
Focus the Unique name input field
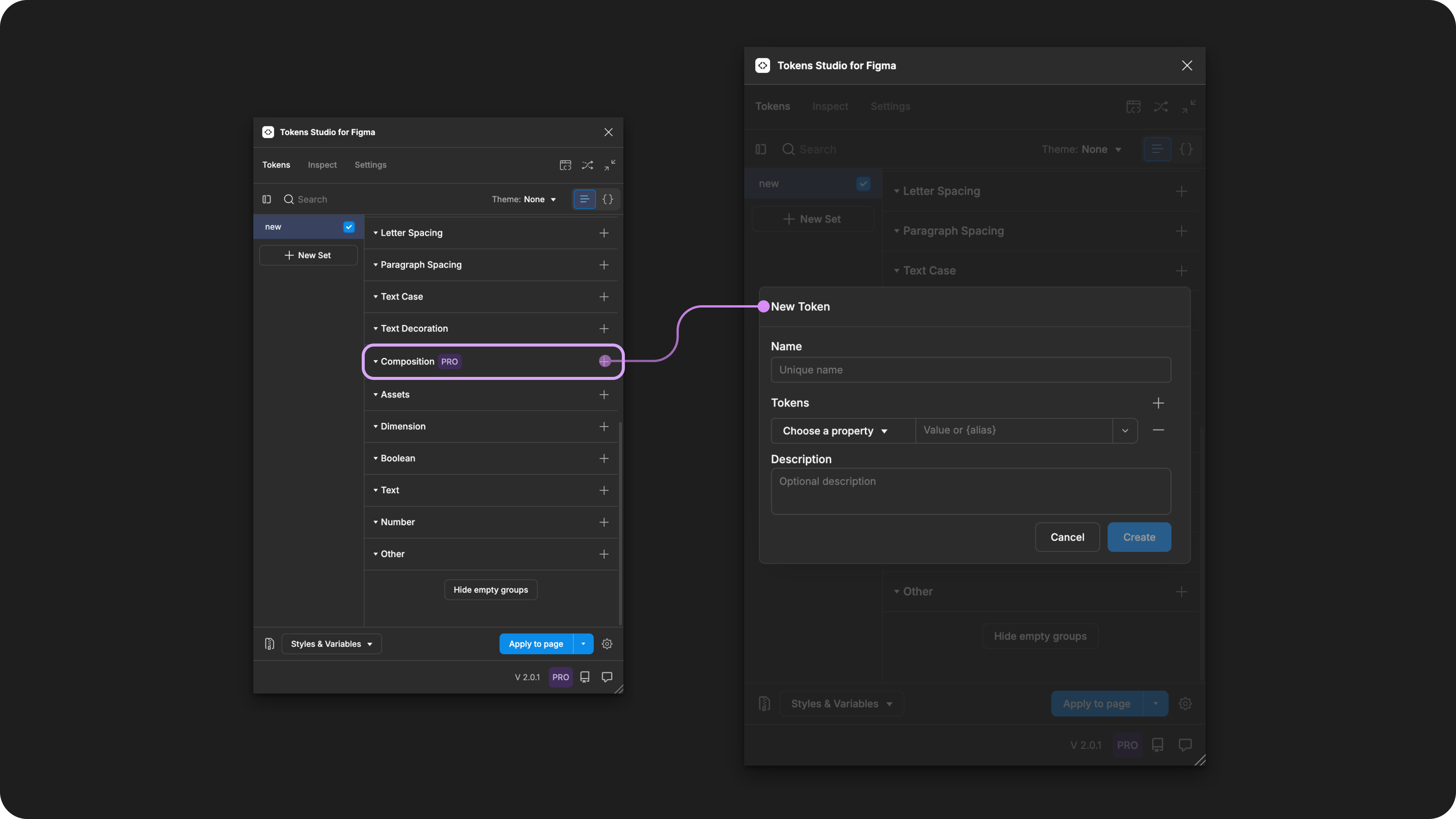click(971, 370)
